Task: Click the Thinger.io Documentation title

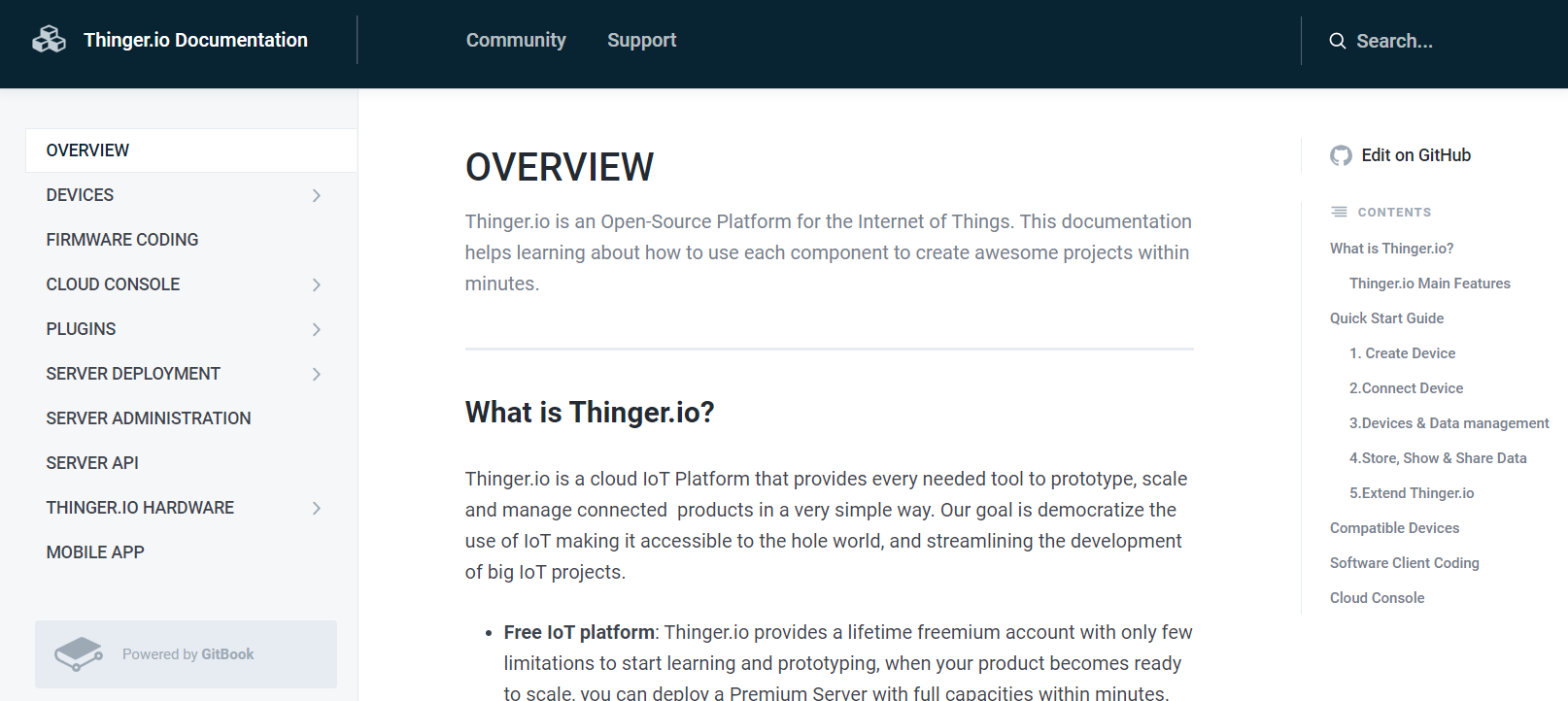Action: tap(195, 40)
